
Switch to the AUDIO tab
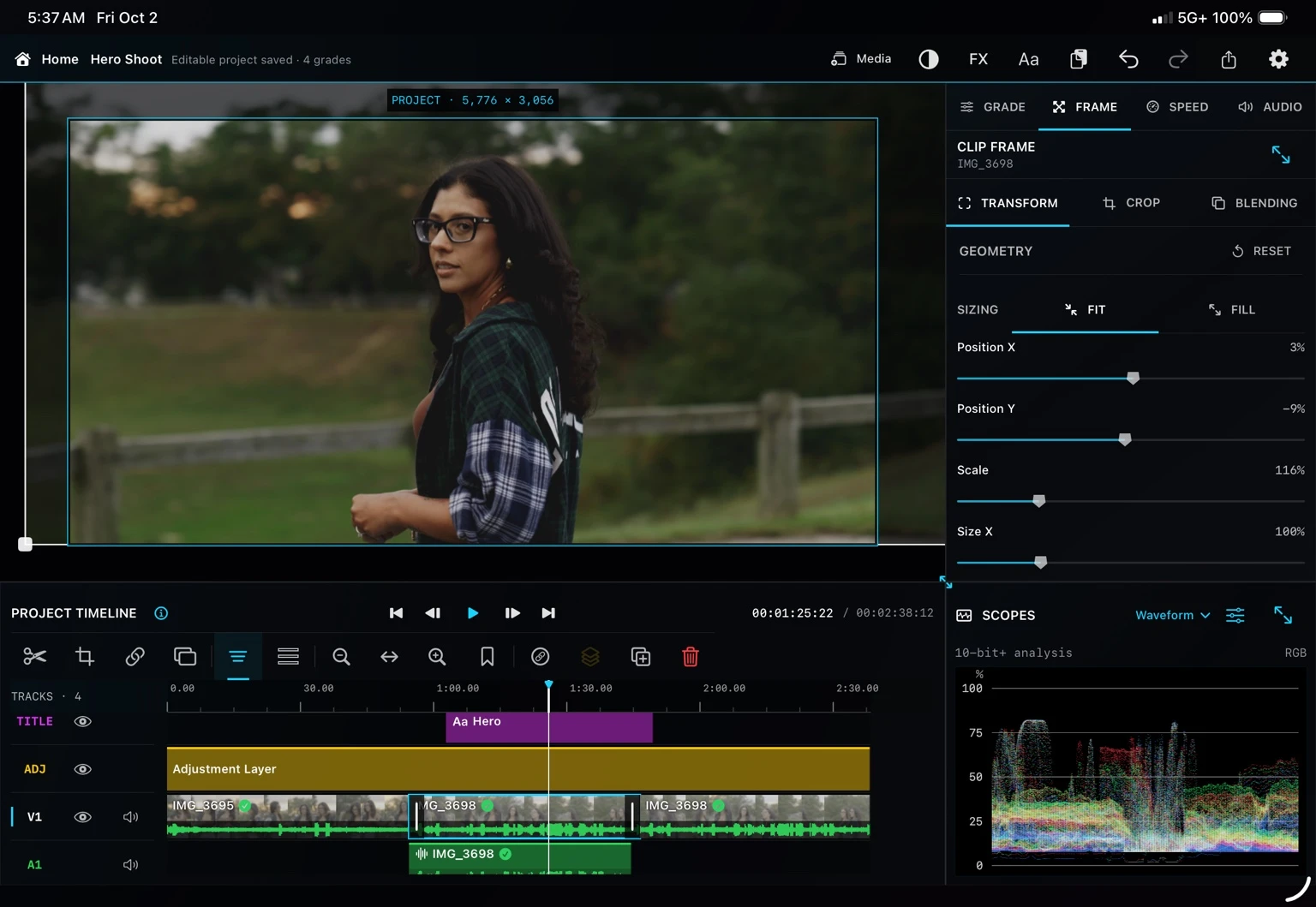1270,107
